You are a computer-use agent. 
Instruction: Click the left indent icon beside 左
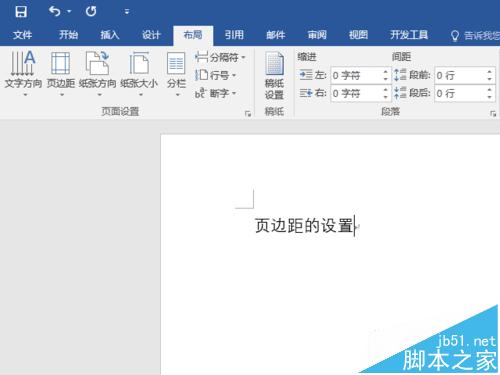point(306,75)
